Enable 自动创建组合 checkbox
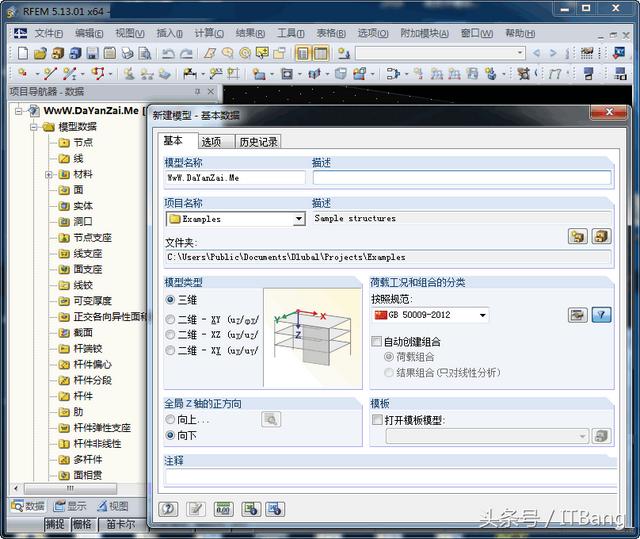 376,342
